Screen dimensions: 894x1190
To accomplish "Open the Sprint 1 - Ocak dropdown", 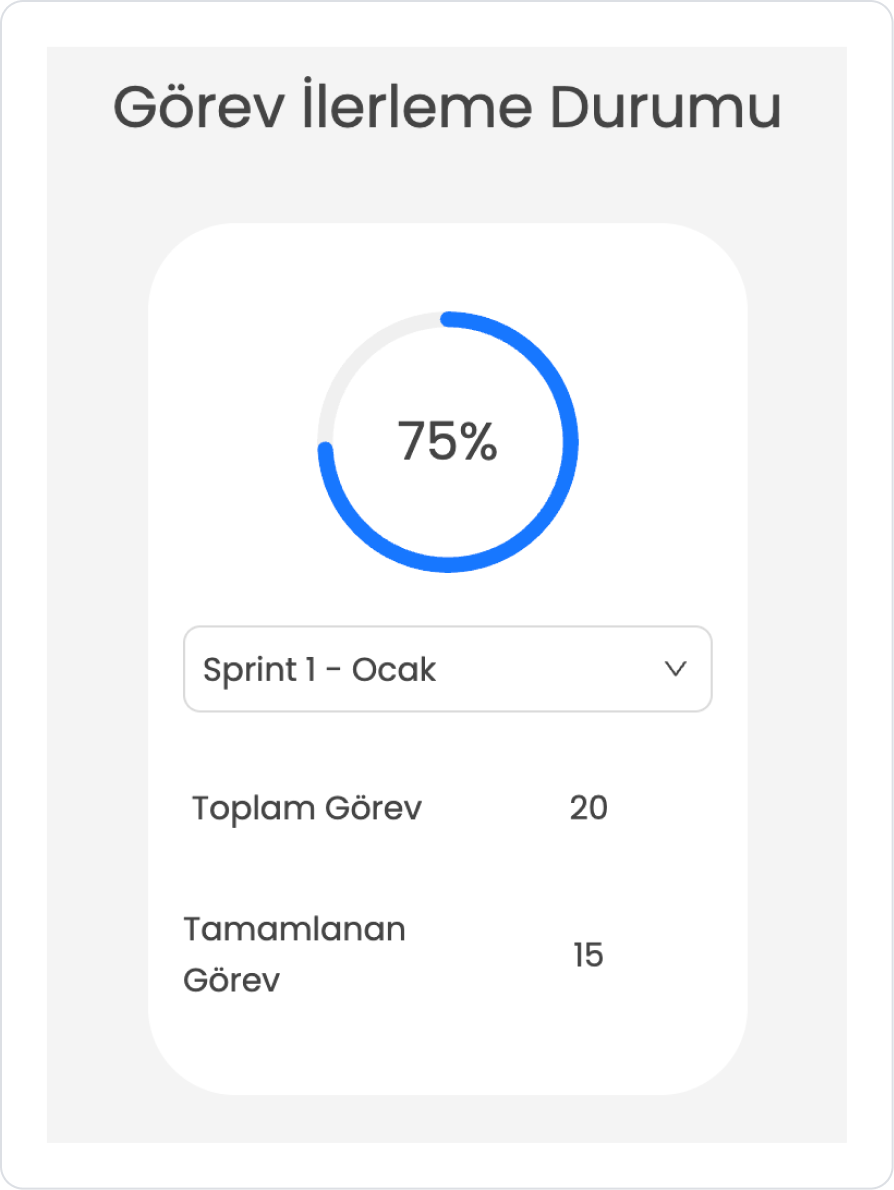I will (x=448, y=669).
